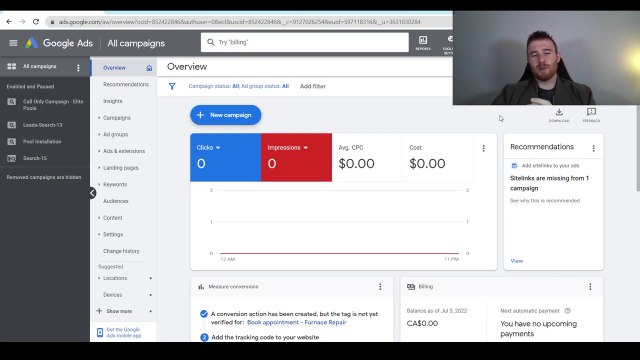The image size is (640, 360).
Task: Open Clicks metric dropdown
Action: (208, 148)
